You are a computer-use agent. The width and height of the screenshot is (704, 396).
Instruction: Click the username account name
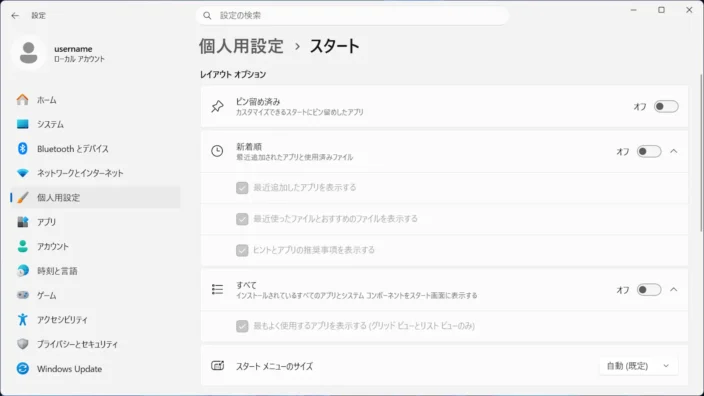73,48
